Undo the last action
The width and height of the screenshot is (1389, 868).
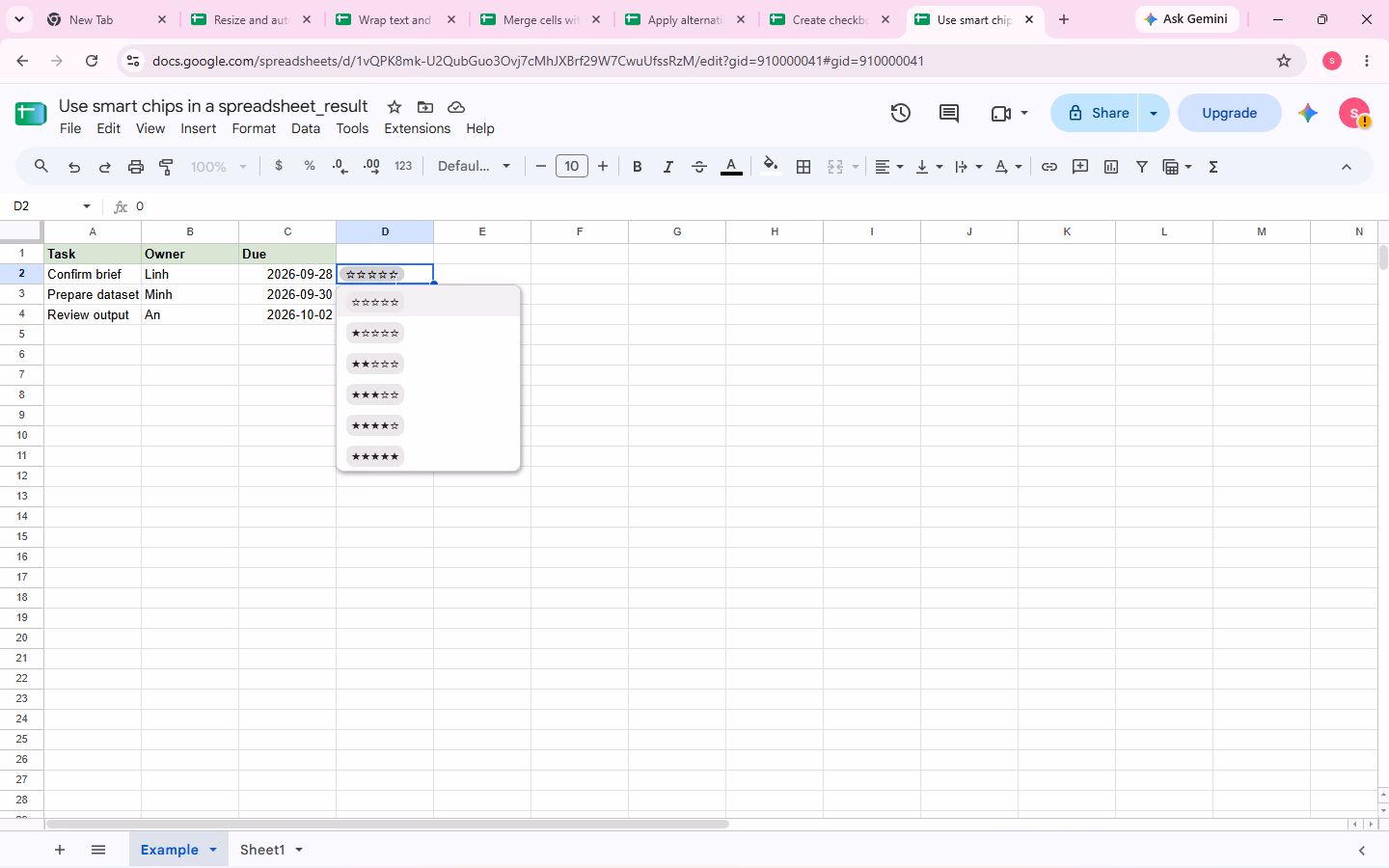tap(74, 167)
